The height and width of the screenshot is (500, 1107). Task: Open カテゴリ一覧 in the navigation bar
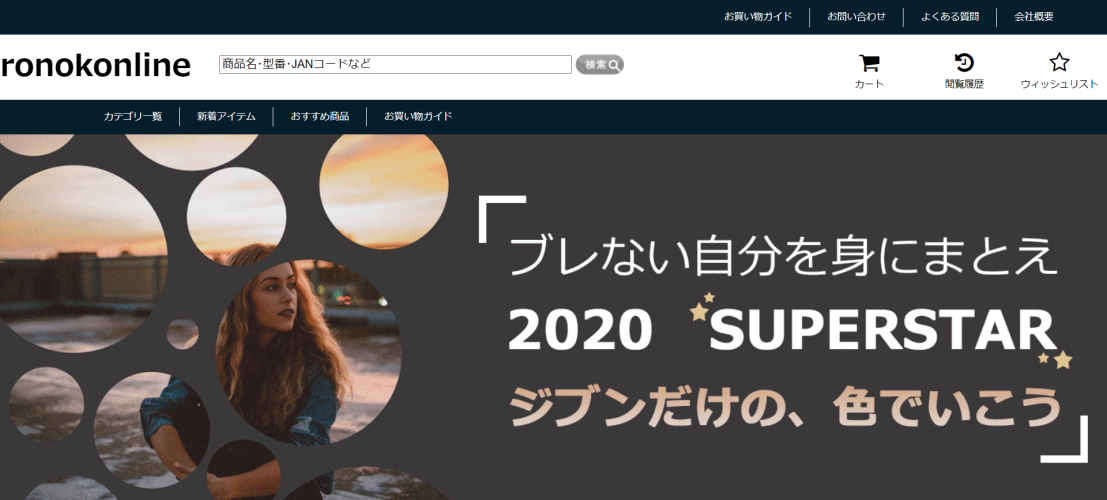click(x=133, y=117)
